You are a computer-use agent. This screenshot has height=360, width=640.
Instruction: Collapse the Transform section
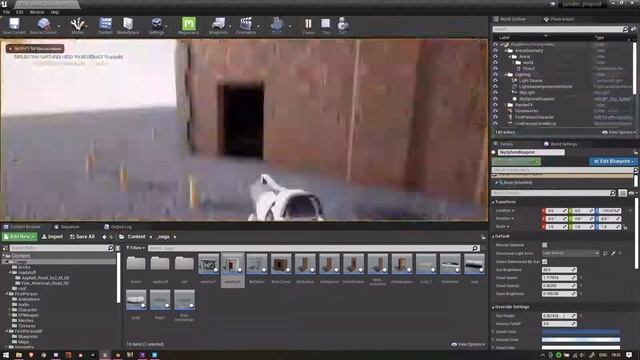[x=493, y=202]
